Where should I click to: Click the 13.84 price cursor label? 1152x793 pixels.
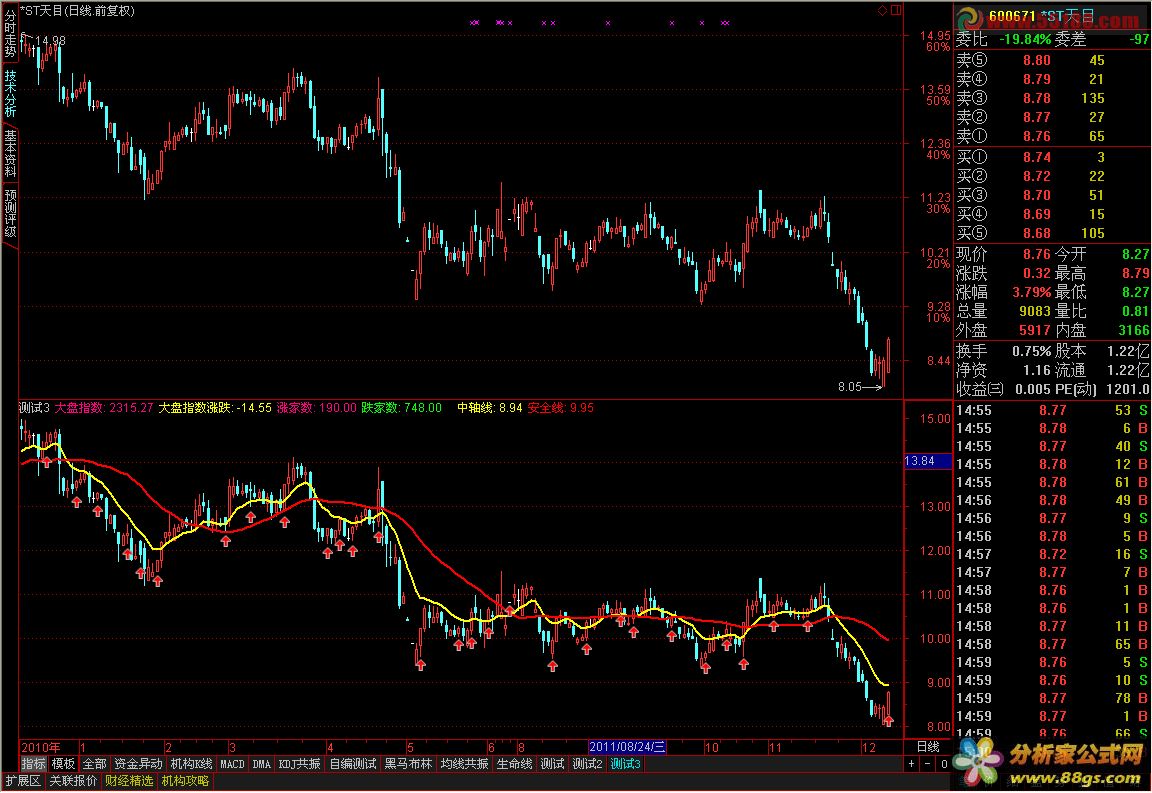pyautogui.click(x=927, y=462)
